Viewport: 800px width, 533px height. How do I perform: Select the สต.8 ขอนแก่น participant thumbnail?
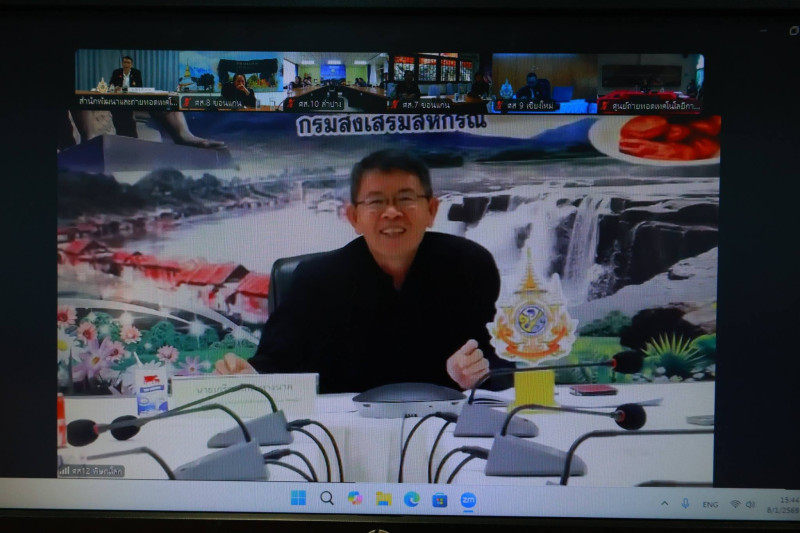(x=231, y=80)
